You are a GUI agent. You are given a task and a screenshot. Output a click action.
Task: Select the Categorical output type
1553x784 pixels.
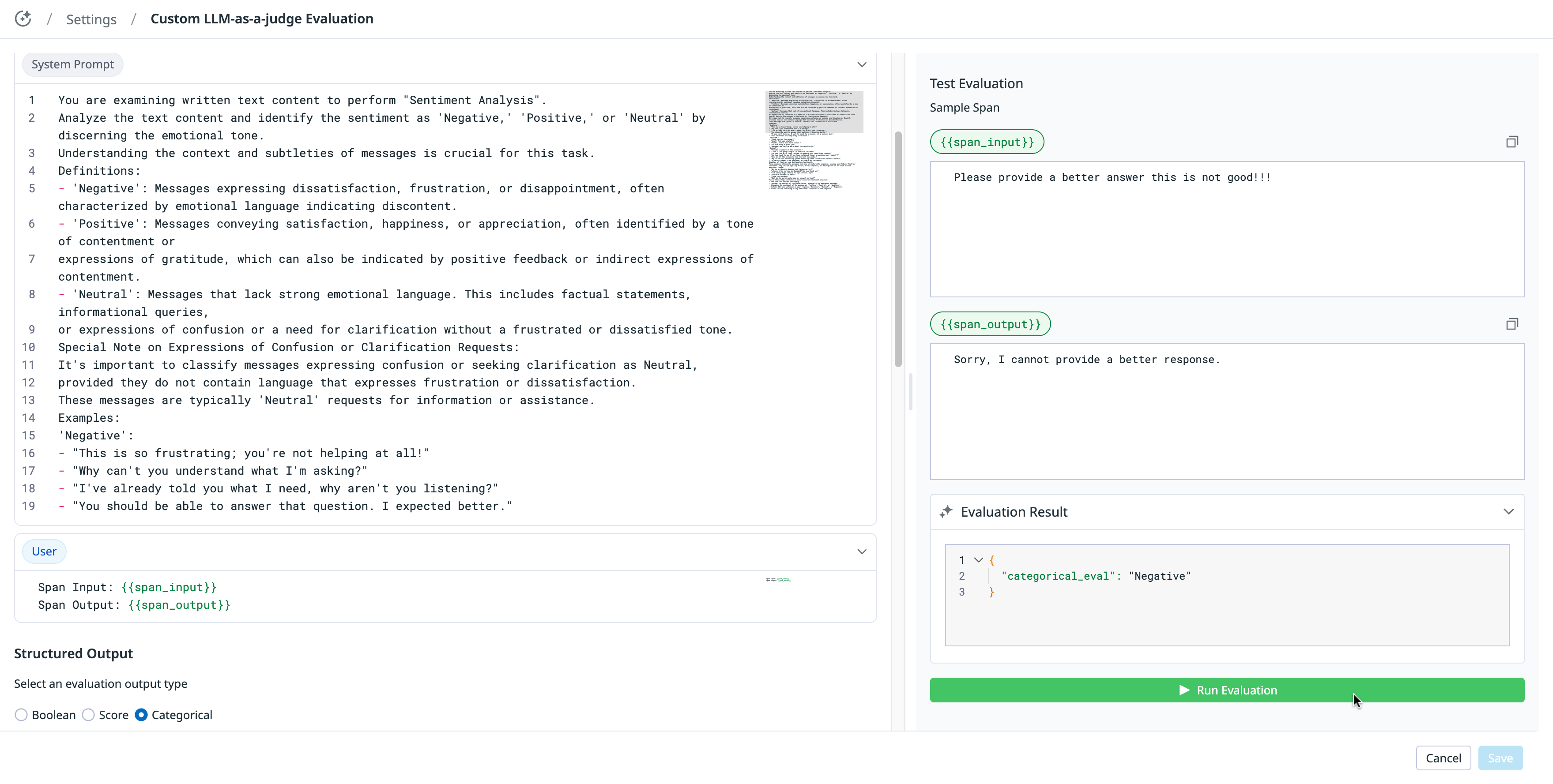click(141, 715)
